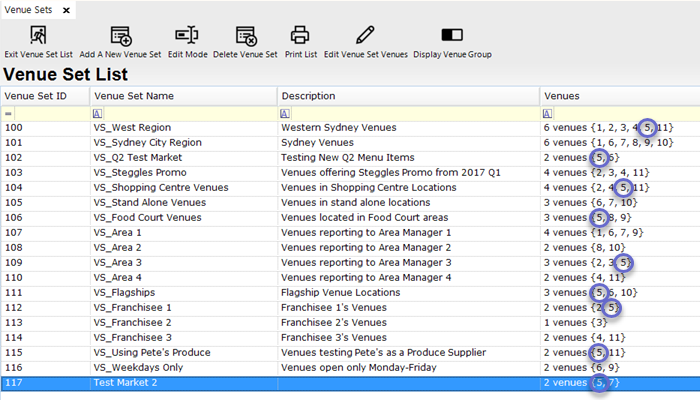The image size is (700, 400).
Task: Open Edit Venue Set Venues pencil icon
Action: (x=365, y=37)
